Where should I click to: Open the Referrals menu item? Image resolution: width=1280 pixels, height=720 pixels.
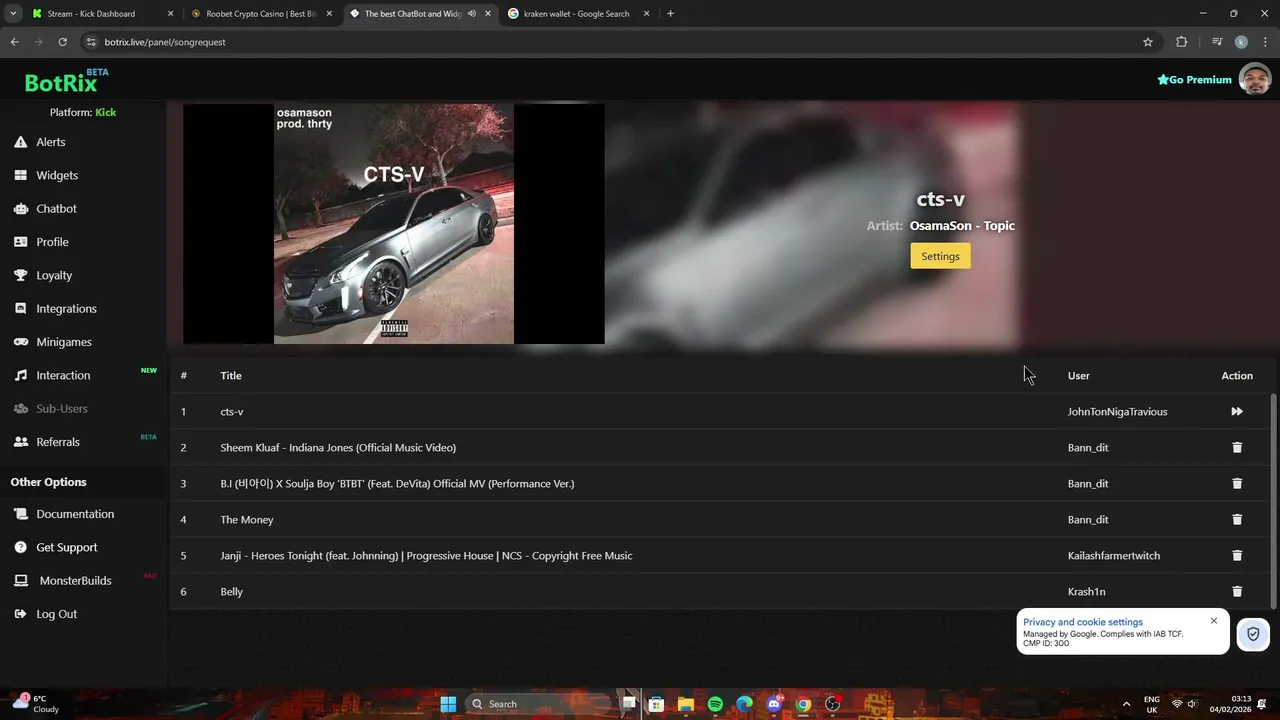click(58, 442)
